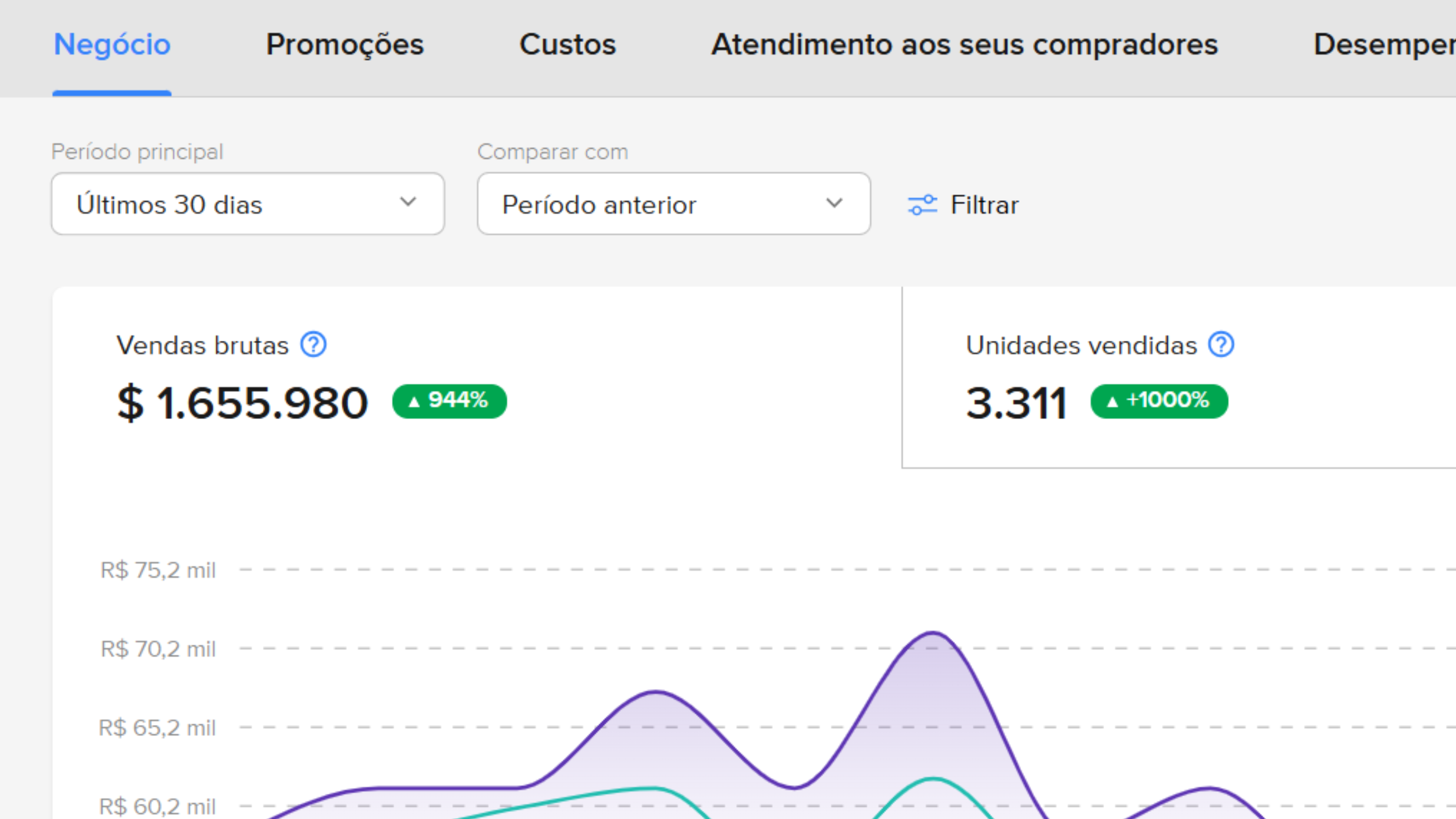Open the Período principal combo box
1456x819 pixels.
coord(226,204)
